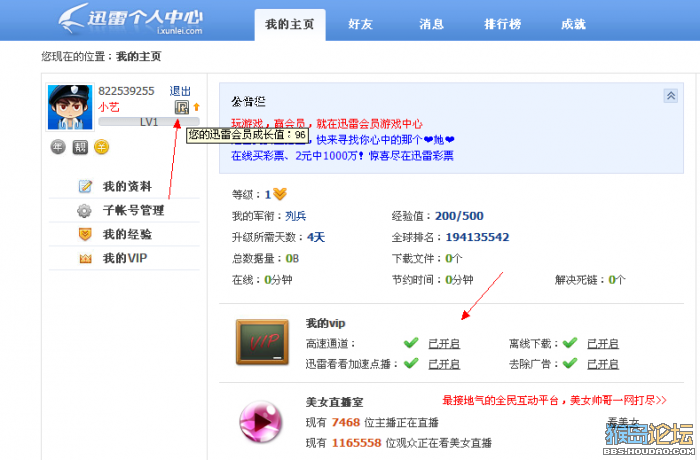The width and height of the screenshot is (700, 460).
Task: Click 已开启 link for 离线下载
Action: pos(603,344)
